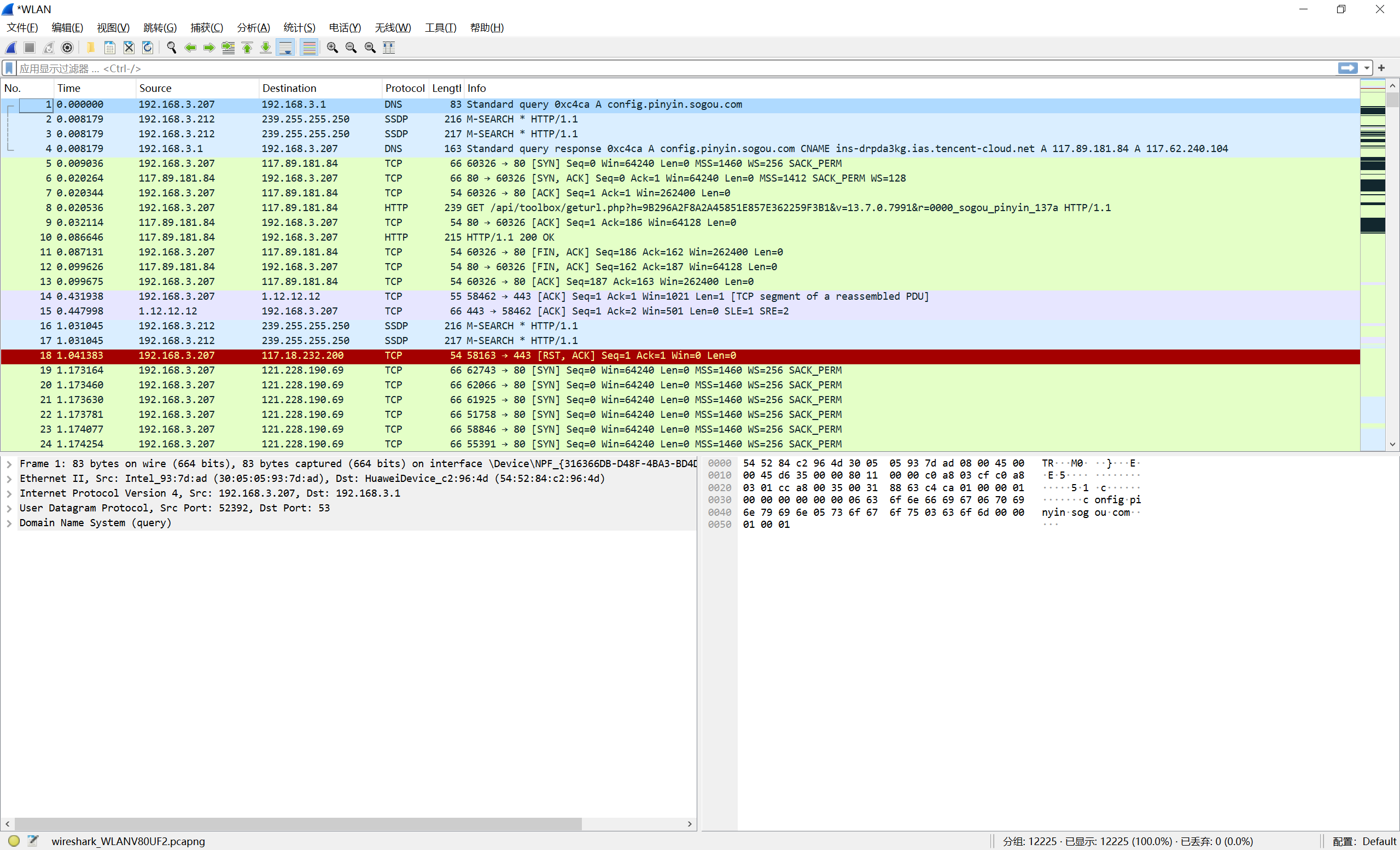Click the filter bookmark icon

coord(9,68)
